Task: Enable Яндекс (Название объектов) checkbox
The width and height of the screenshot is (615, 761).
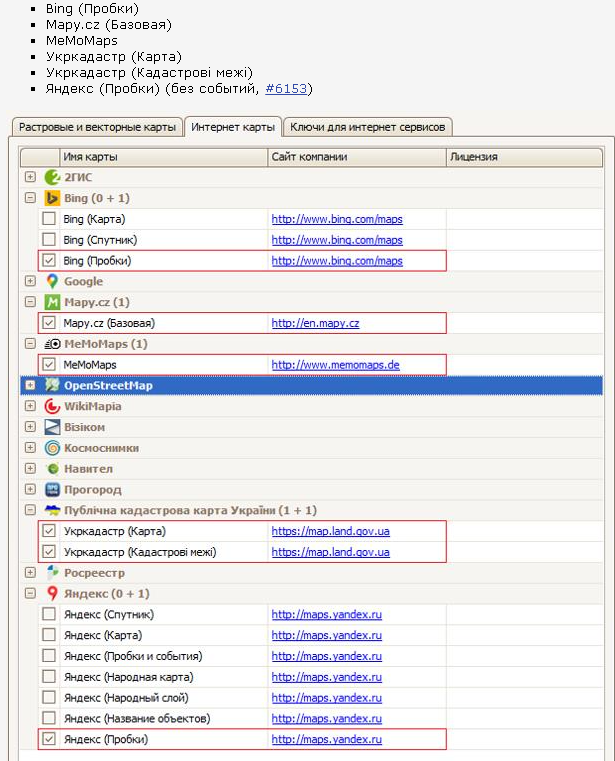Action: [x=49, y=718]
